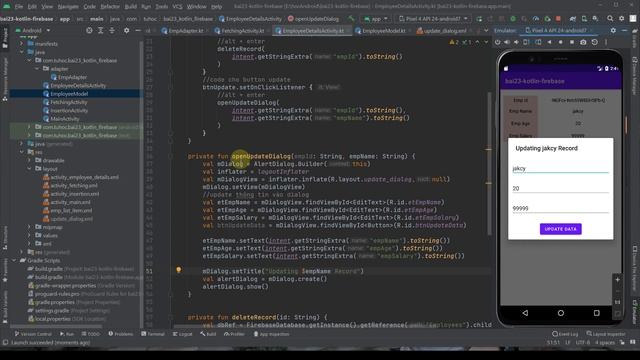Collapse the java folder
Image resolution: width=640 pixels, height=360 pixels.
pos(22,52)
